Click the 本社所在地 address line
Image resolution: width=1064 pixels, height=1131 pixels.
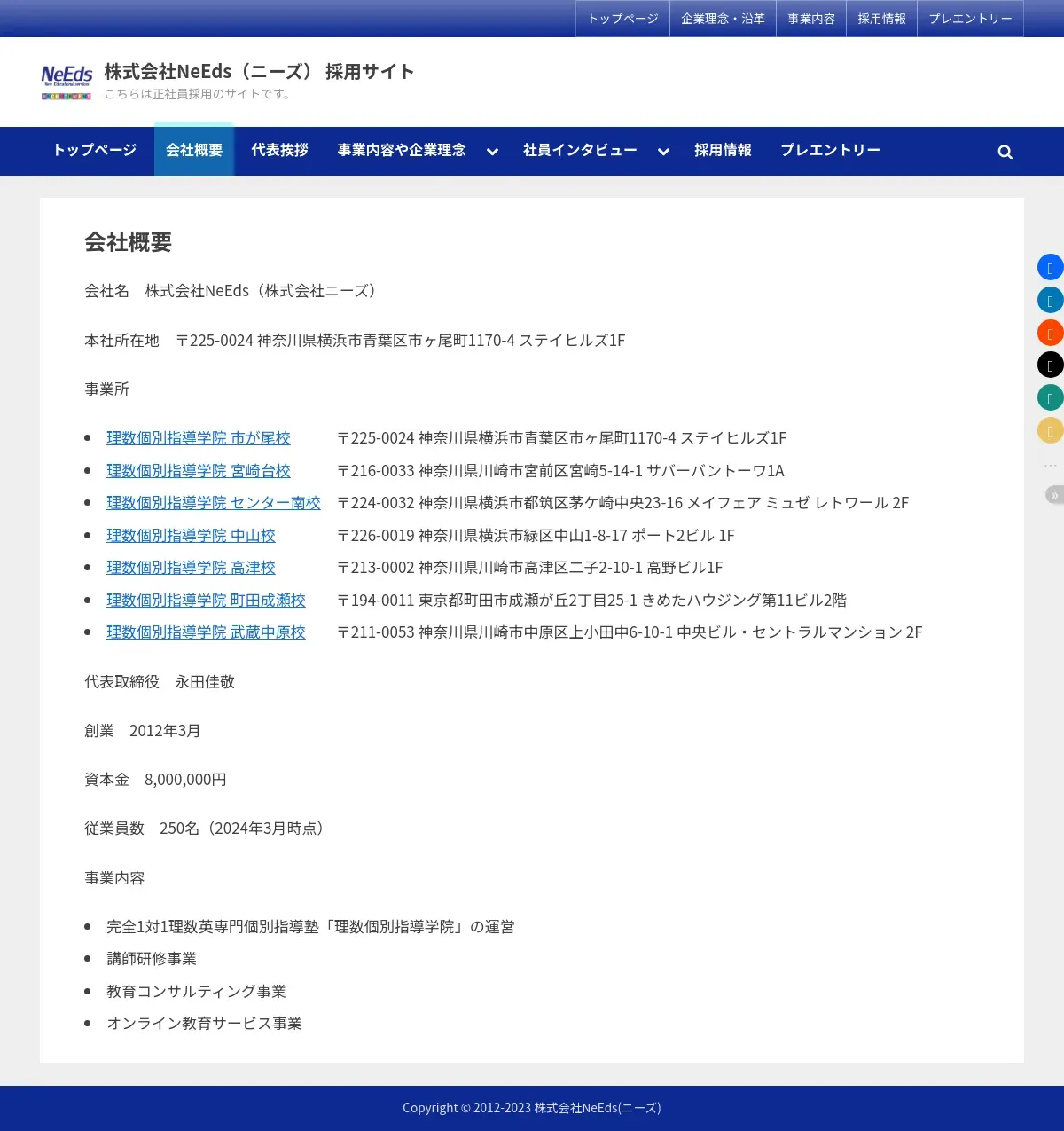(x=355, y=341)
